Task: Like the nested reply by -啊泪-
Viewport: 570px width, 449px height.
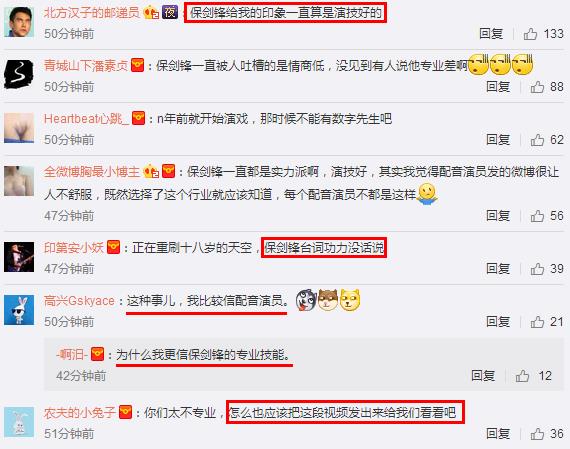Action: (x=522, y=376)
